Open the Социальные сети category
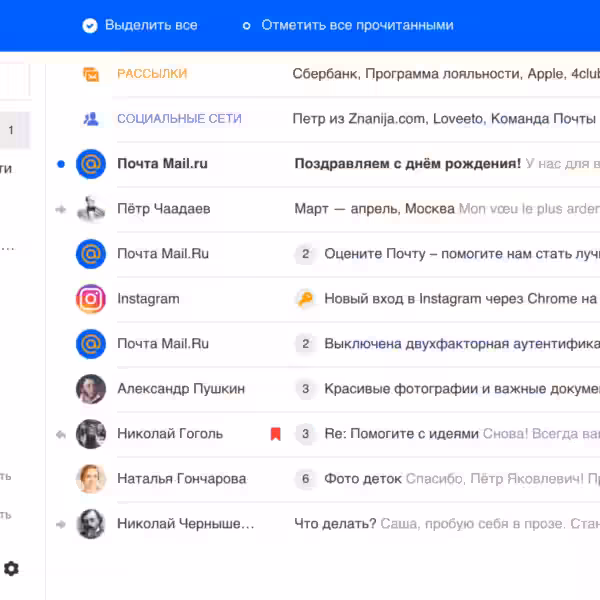The height and width of the screenshot is (600, 600). coord(179,119)
